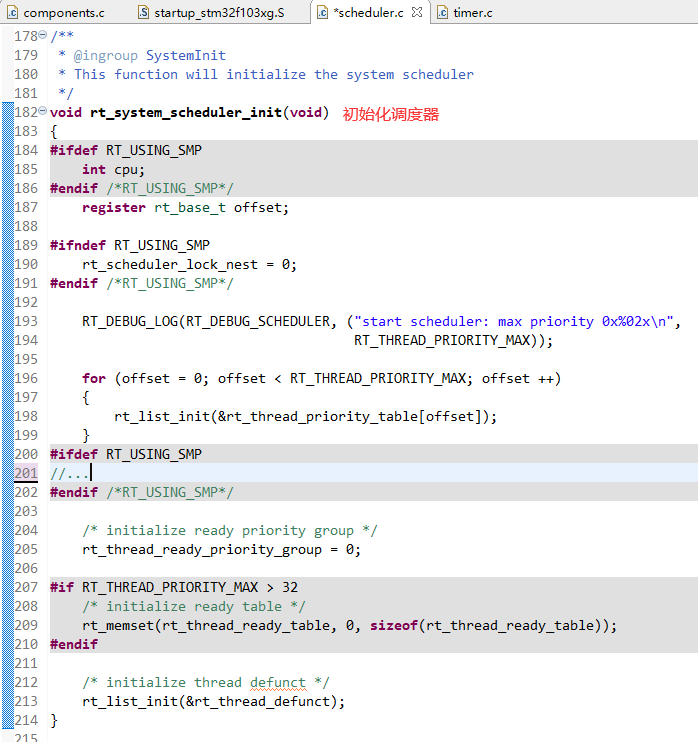Click rt_list_init(&rt_thread_defunct) call
Screen dimensions: 698x742
tap(213, 701)
